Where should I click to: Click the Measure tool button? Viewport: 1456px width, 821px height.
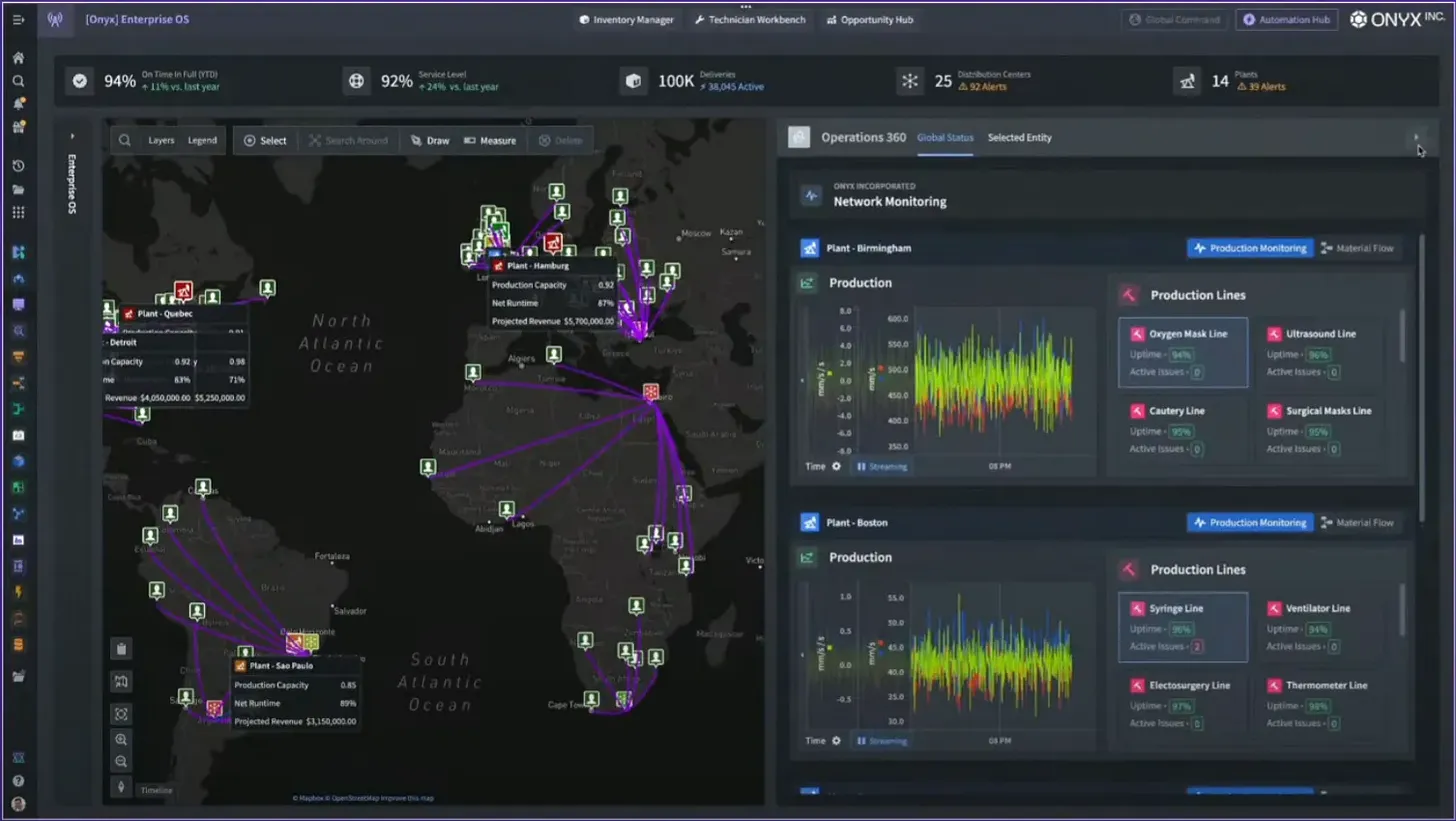click(490, 141)
